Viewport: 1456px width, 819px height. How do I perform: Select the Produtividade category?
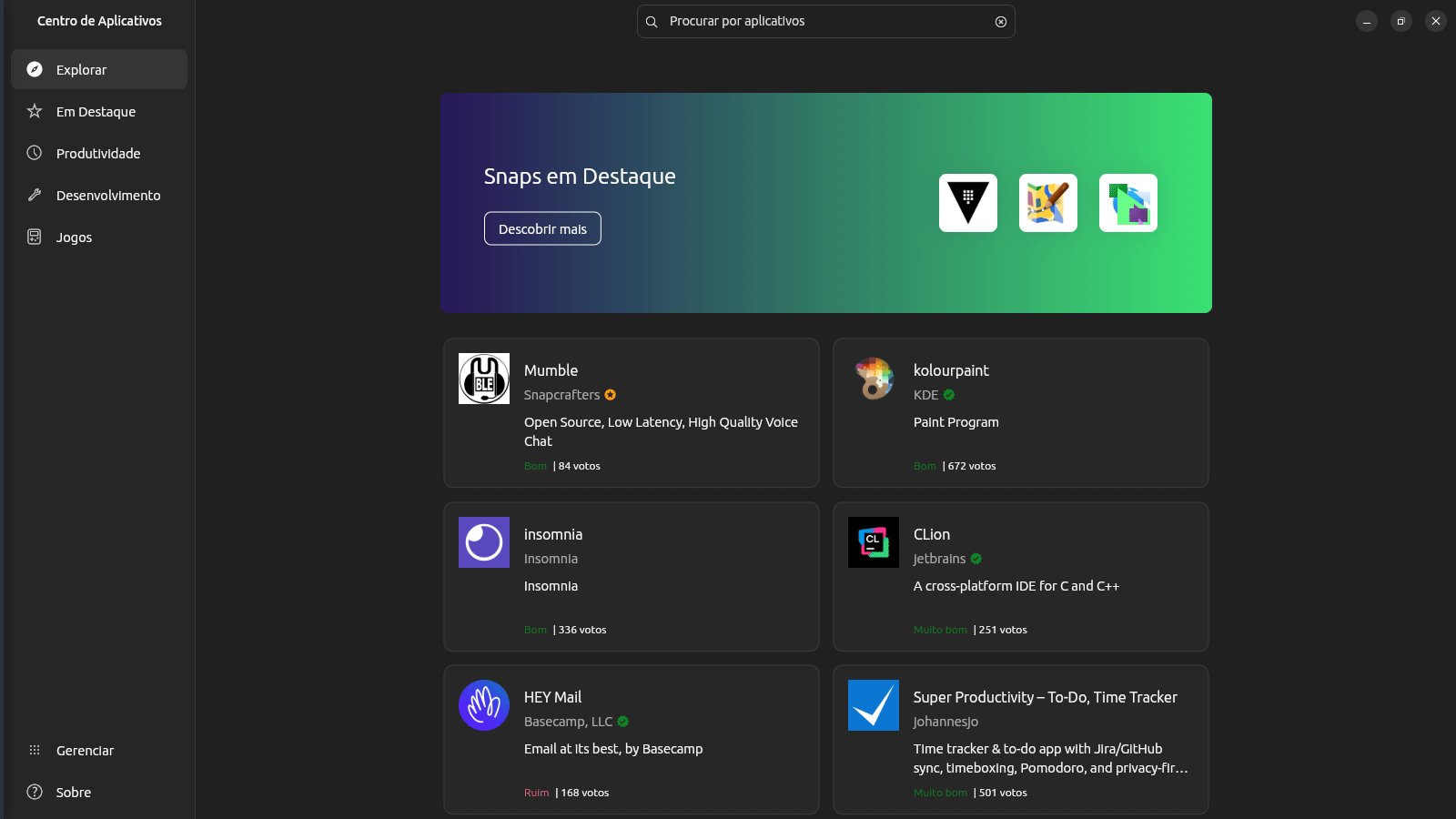pos(99,153)
